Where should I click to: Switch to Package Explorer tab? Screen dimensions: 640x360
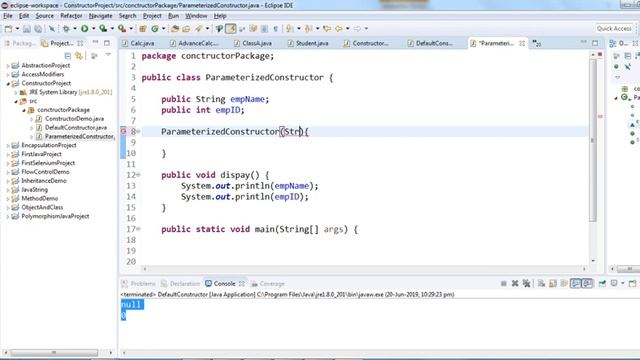click(20, 43)
